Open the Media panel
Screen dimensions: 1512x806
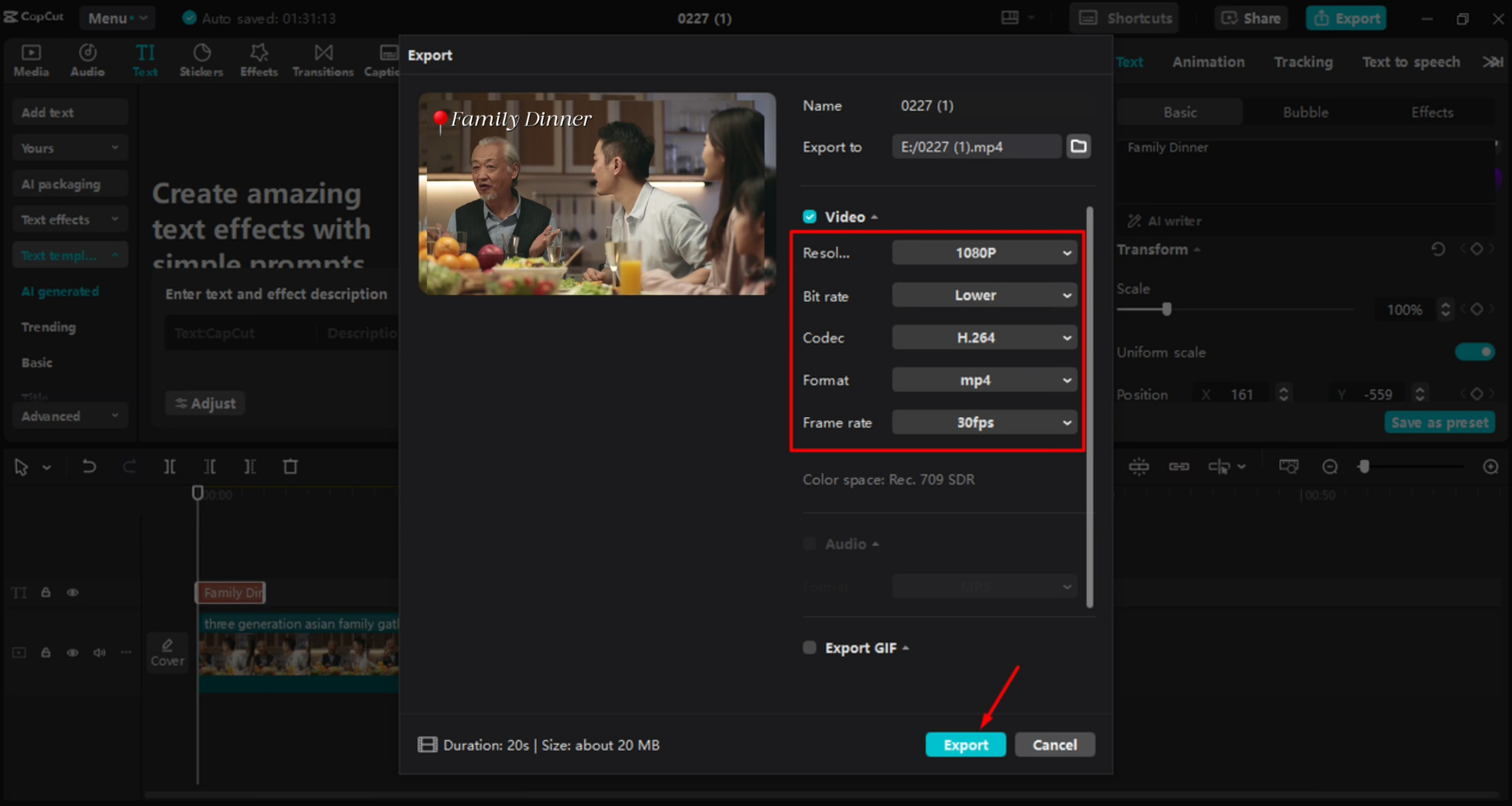(31, 59)
